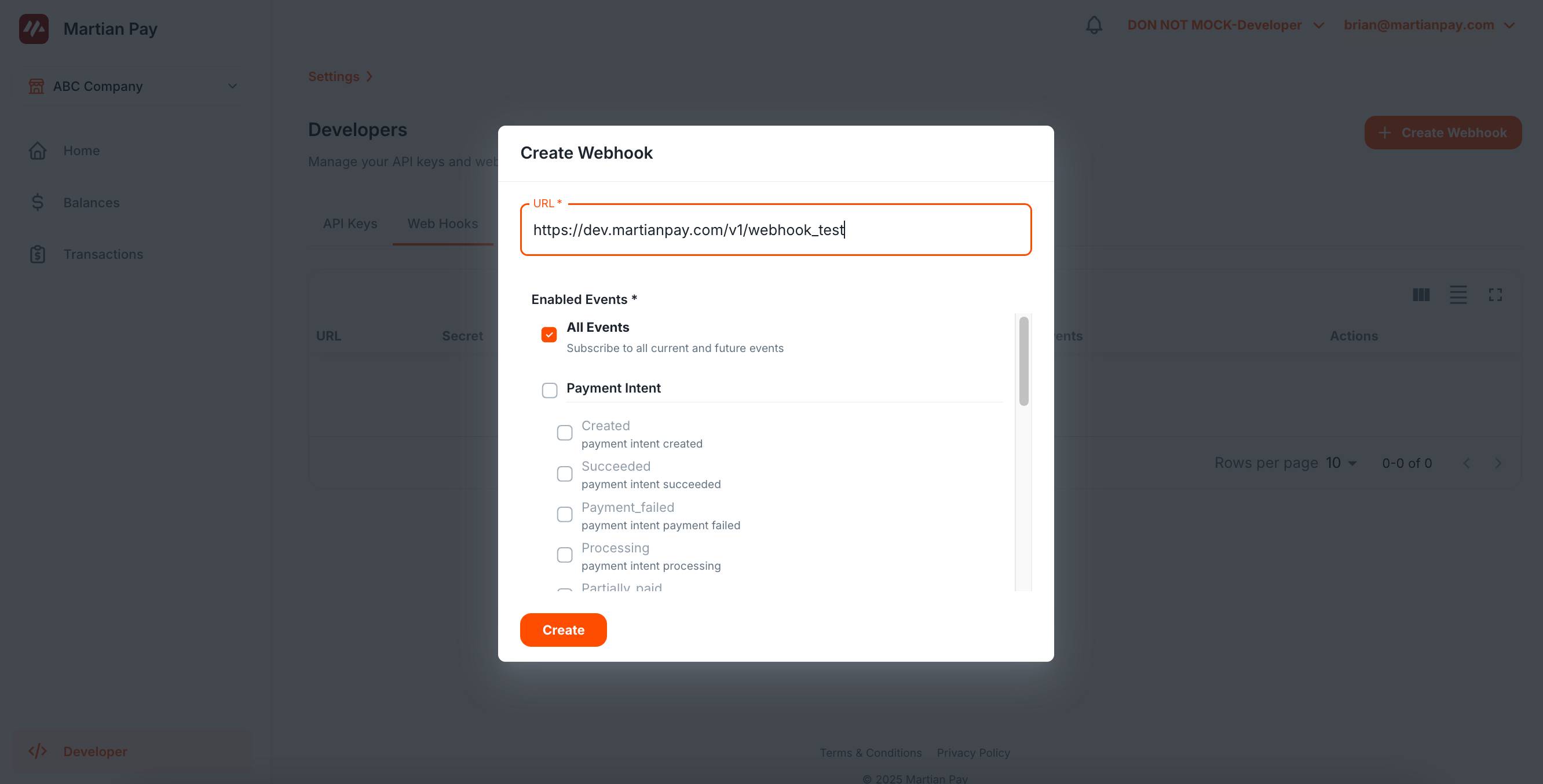The width and height of the screenshot is (1543, 784).
Task: Click the Martian Pay logo icon
Action: click(x=34, y=29)
